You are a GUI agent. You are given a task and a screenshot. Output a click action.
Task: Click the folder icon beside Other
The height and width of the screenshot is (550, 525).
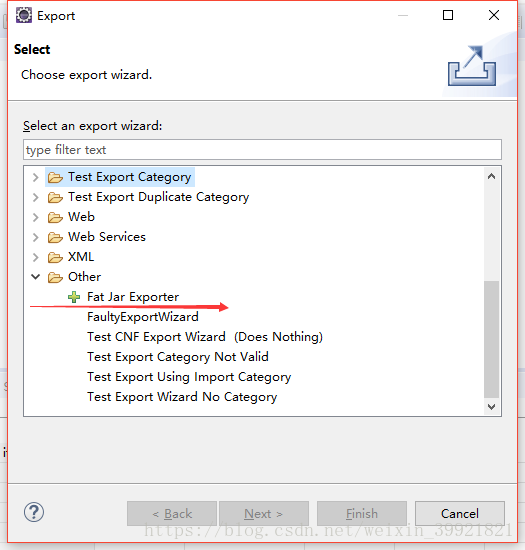pos(55,277)
